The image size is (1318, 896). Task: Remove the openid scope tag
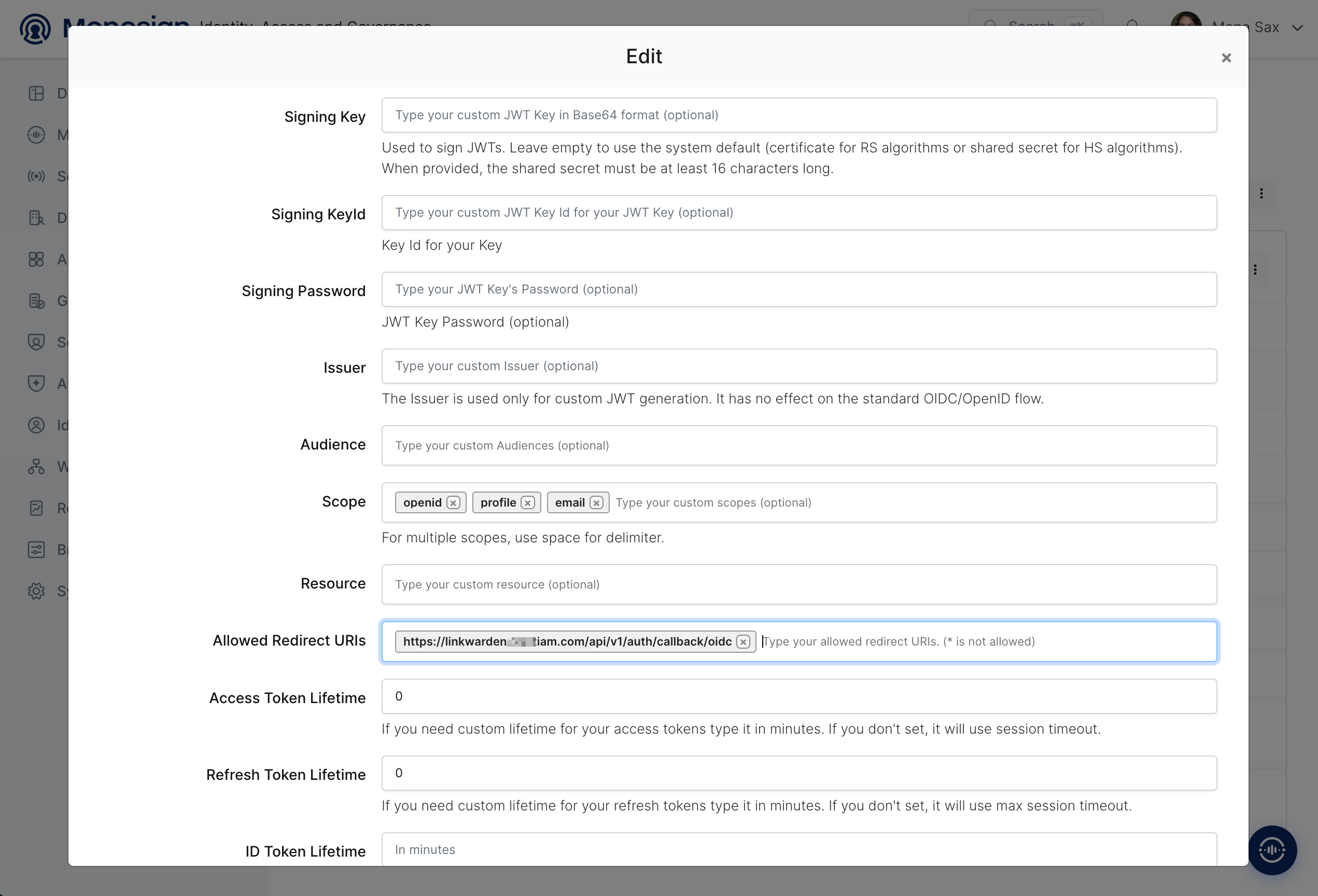point(453,503)
